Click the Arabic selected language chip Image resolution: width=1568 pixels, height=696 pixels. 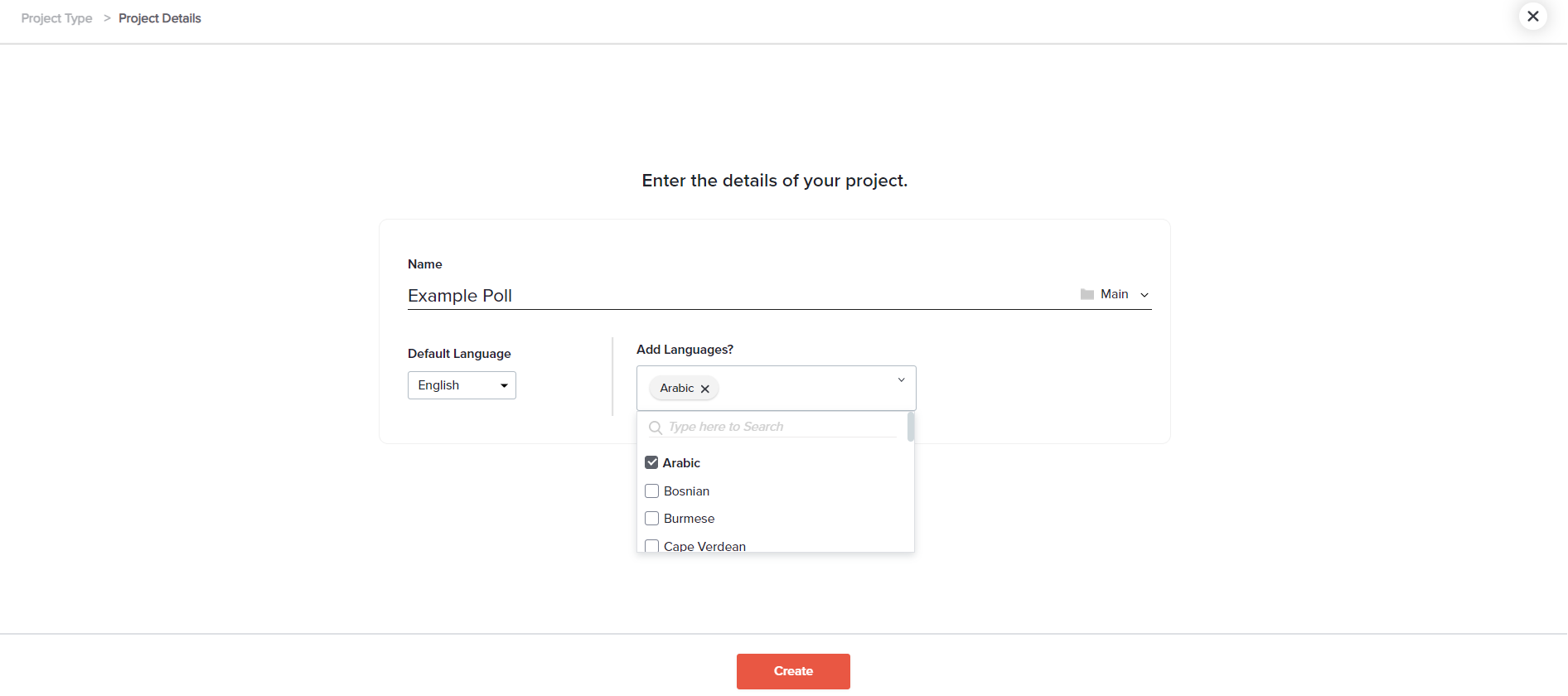point(676,389)
